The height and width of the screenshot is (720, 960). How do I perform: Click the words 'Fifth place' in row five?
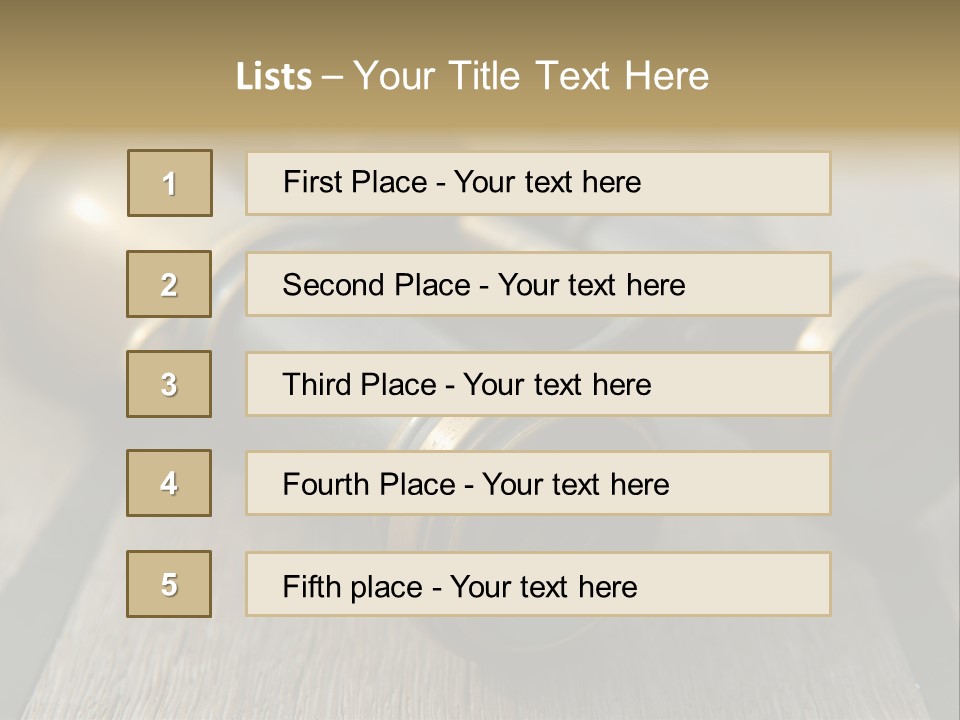coord(353,587)
